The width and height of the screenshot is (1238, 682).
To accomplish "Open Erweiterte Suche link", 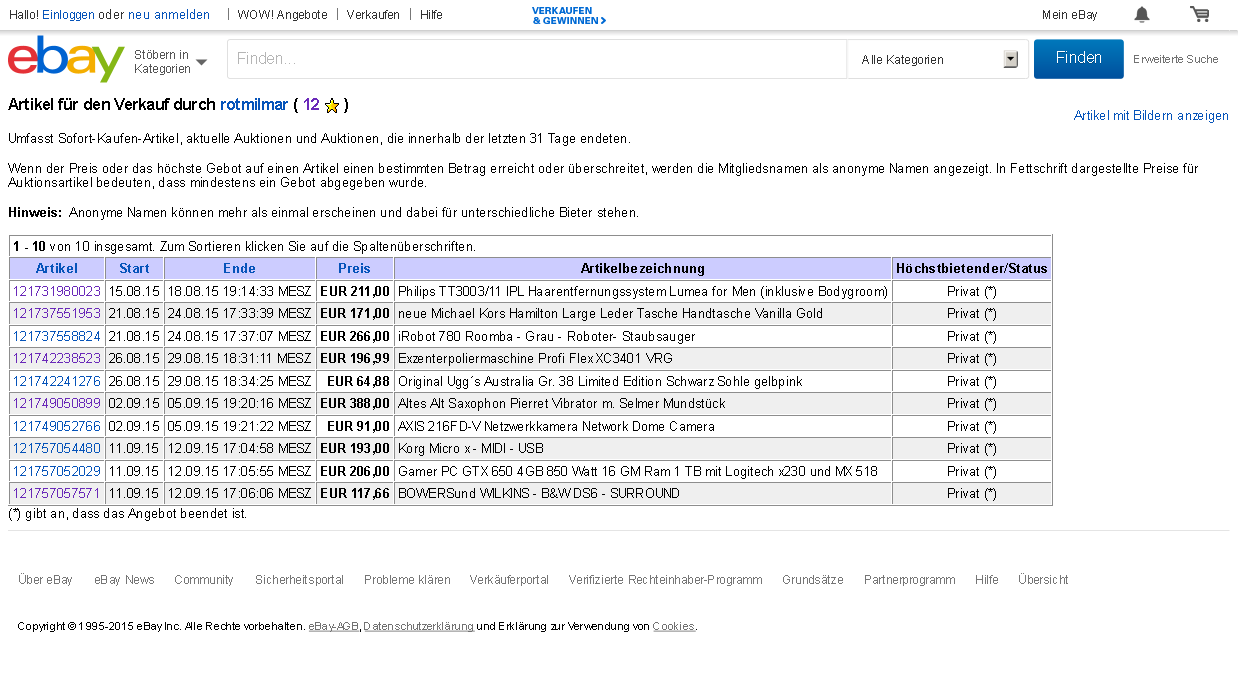I will coord(1176,59).
